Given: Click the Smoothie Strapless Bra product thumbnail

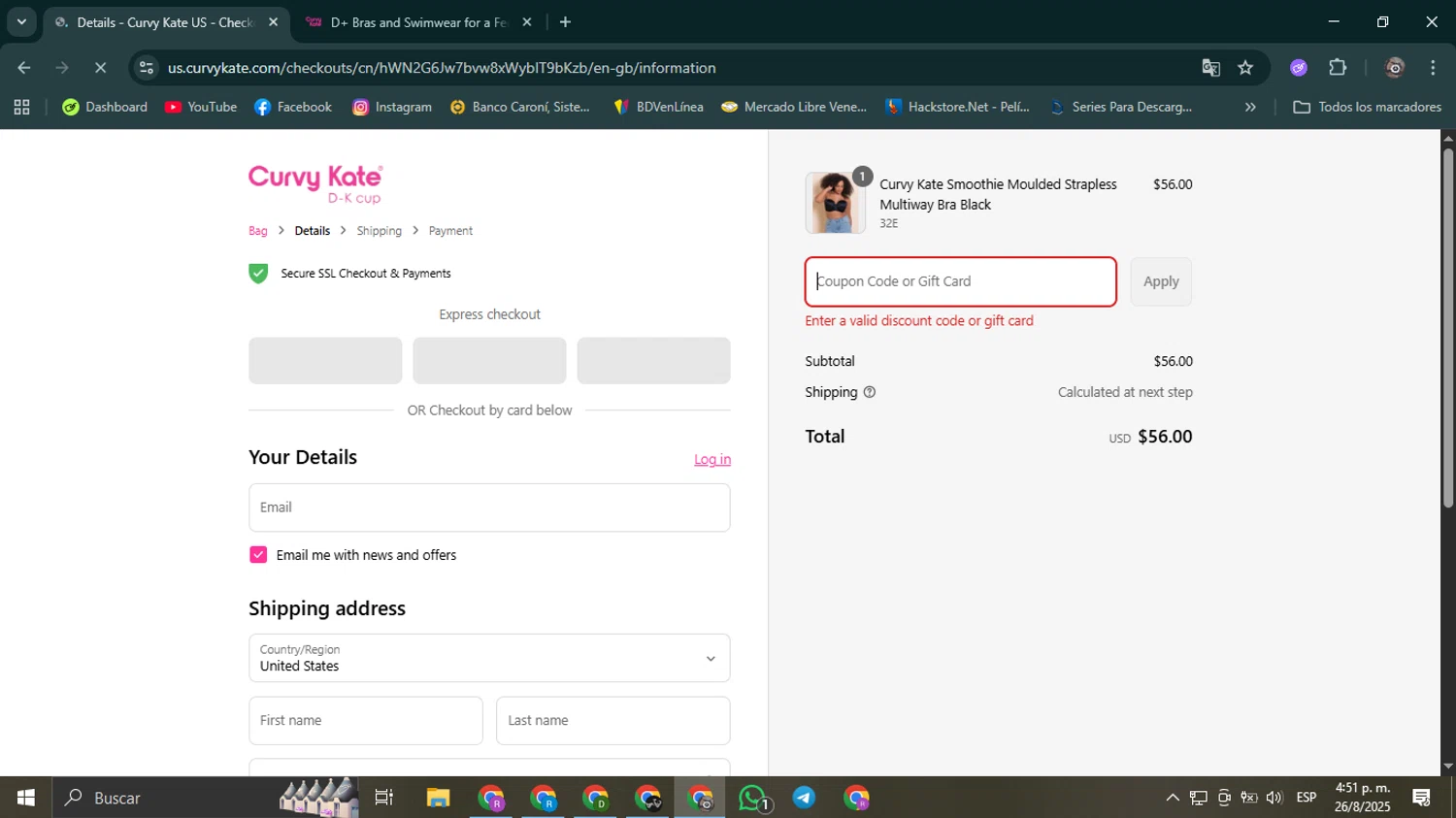Looking at the screenshot, I should 835,203.
